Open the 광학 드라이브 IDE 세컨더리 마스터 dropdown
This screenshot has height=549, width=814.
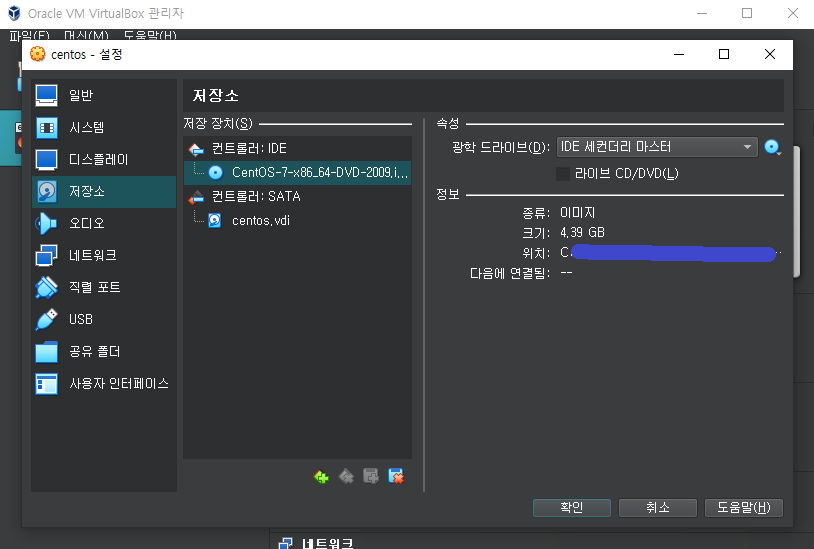[x=657, y=147]
